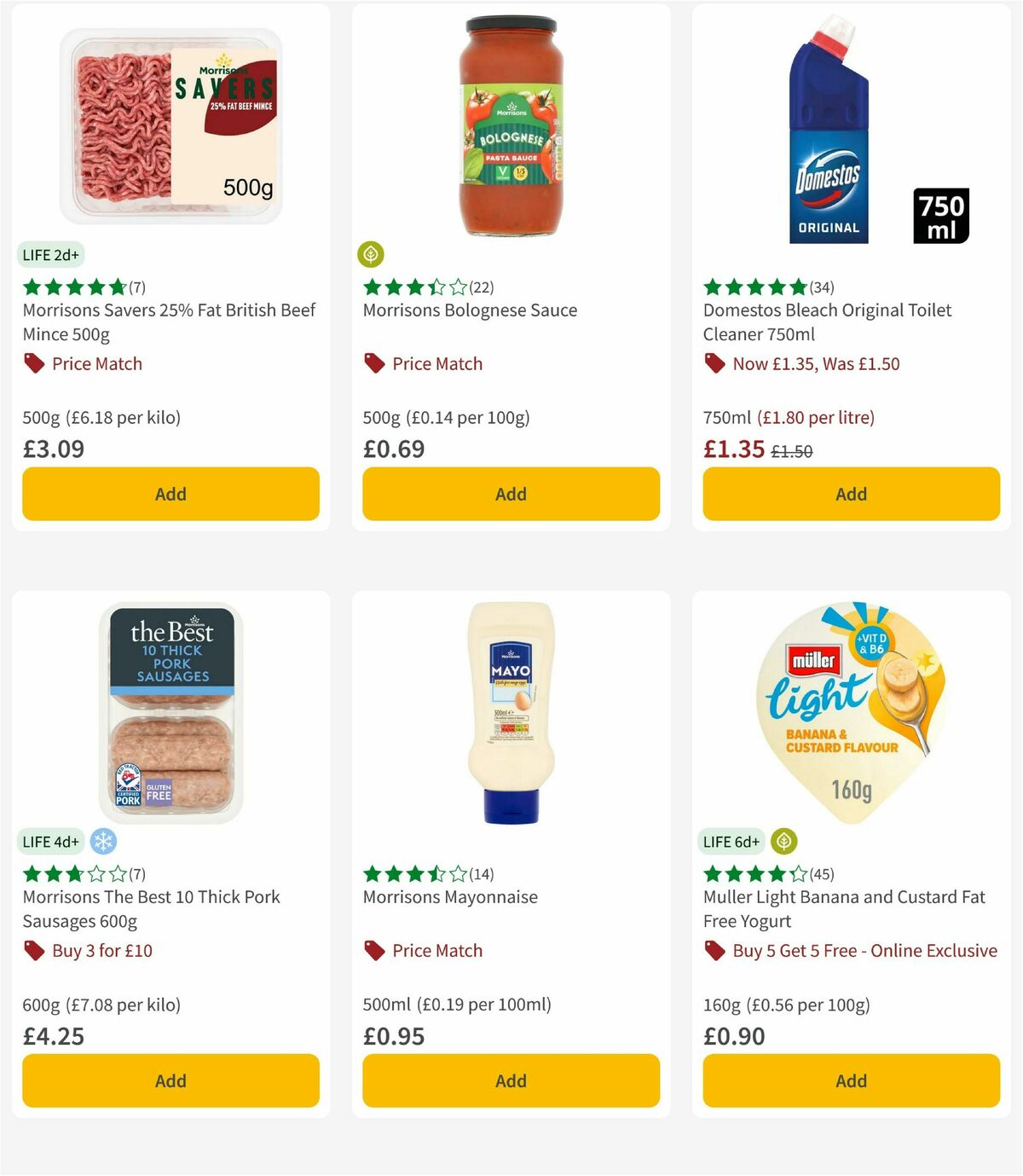The height and width of the screenshot is (1176, 1023).
Task: Open Morrisons Savers Beef Mince product page
Action: (x=169, y=322)
